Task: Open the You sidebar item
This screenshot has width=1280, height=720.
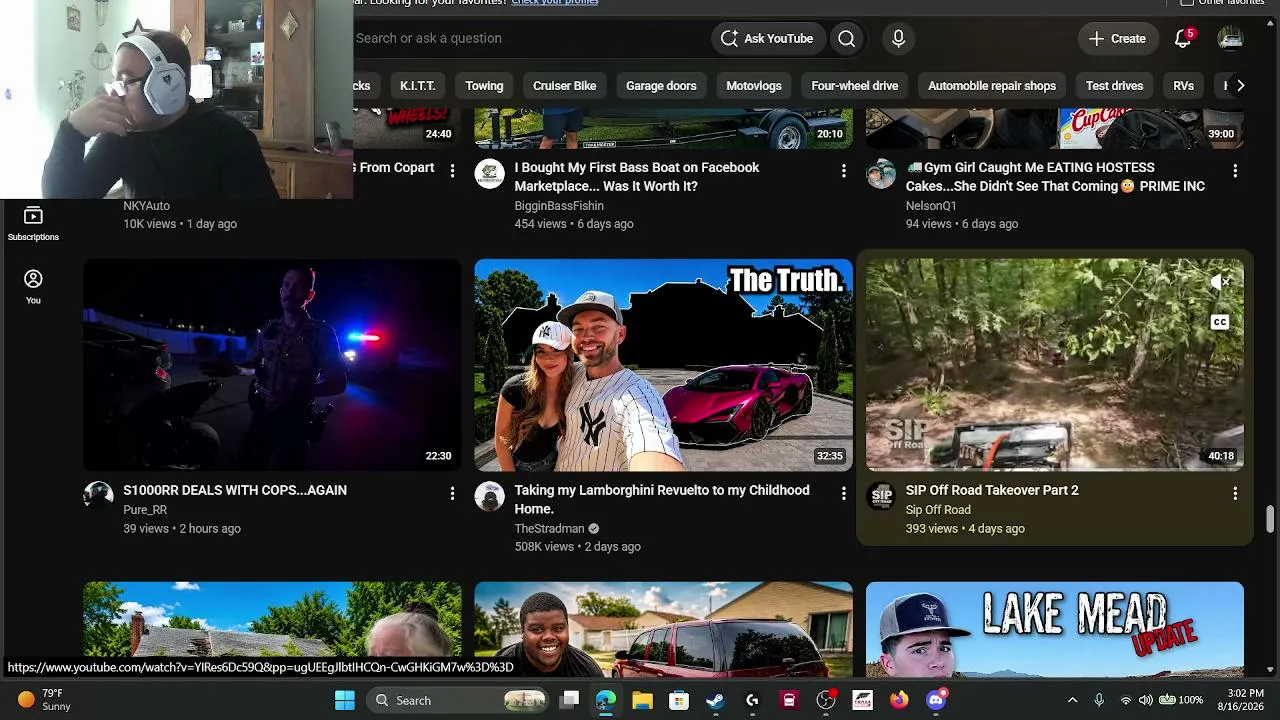Action: click(x=33, y=286)
